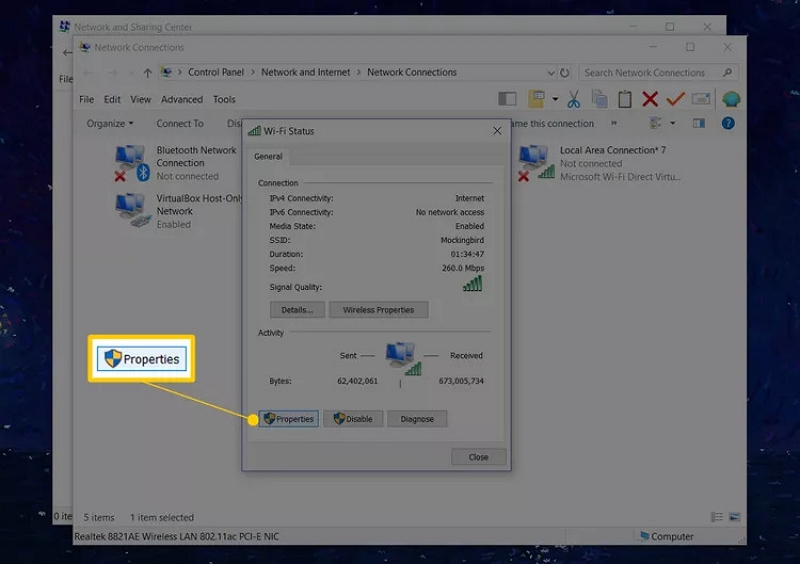Viewport: 800px width, 564px height.
Task: Expand the toolbar overflow chevron
Action: (x=614, y=124)
